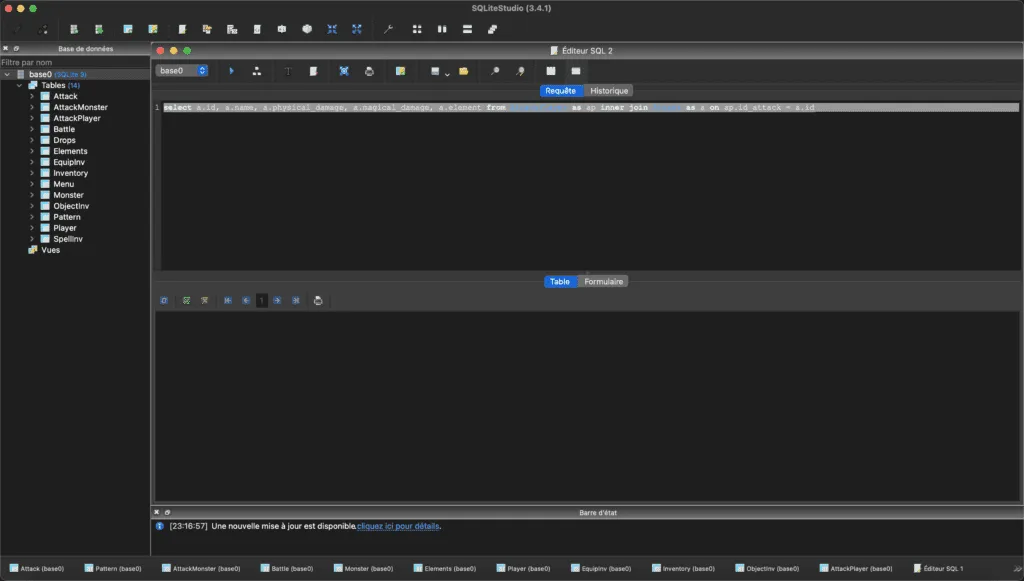Click the printer icon in the results toolbar

tap(318, 300)
